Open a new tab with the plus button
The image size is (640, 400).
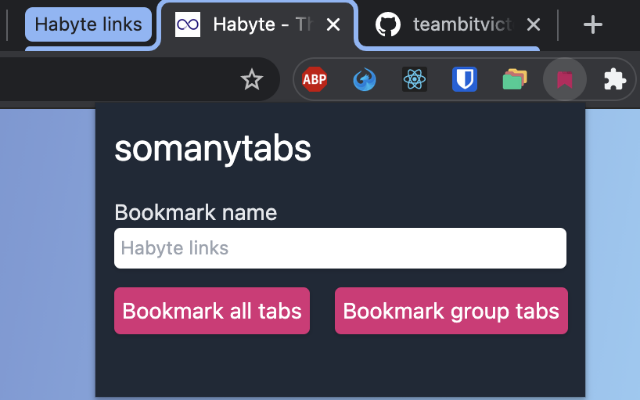pos(593,25)
